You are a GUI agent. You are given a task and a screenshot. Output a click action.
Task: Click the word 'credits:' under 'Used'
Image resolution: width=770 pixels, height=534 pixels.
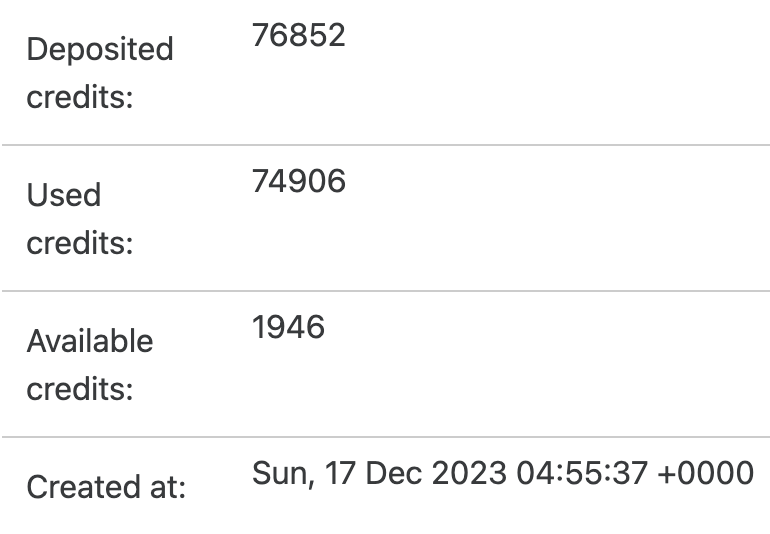[x=80, y=243]
